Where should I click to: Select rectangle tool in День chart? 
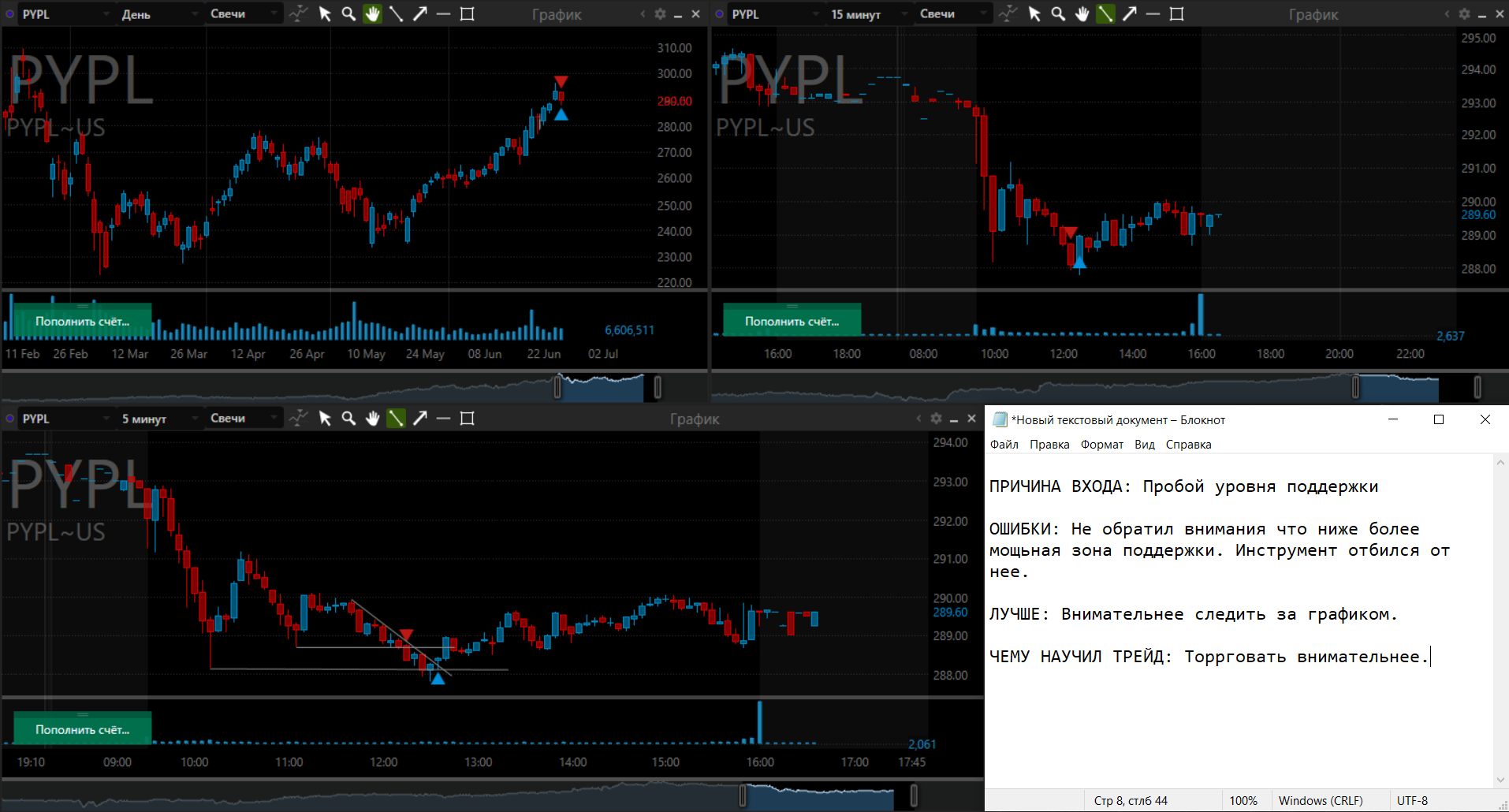pyautogui.click(x=467, y=13)
